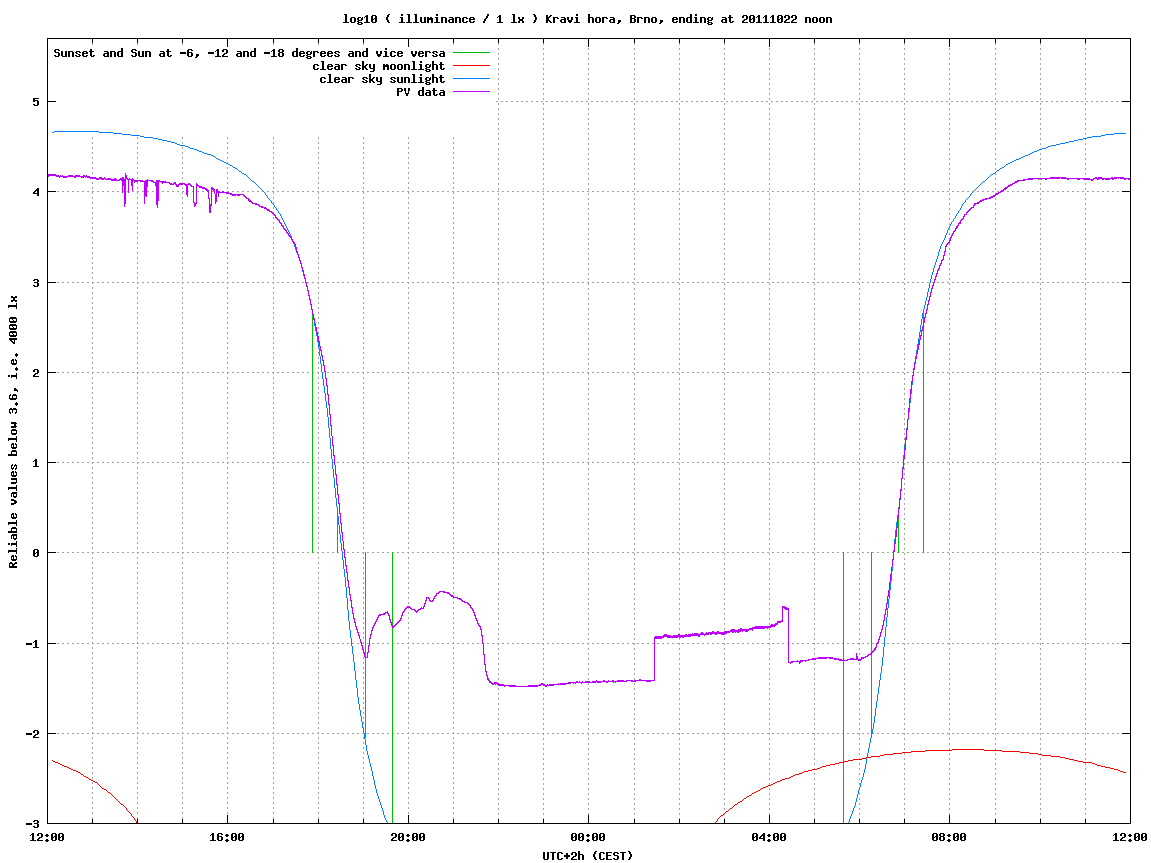
Task: Click the y-axis label 'Reliable values below 3.6'
Action: click(13, 432)
